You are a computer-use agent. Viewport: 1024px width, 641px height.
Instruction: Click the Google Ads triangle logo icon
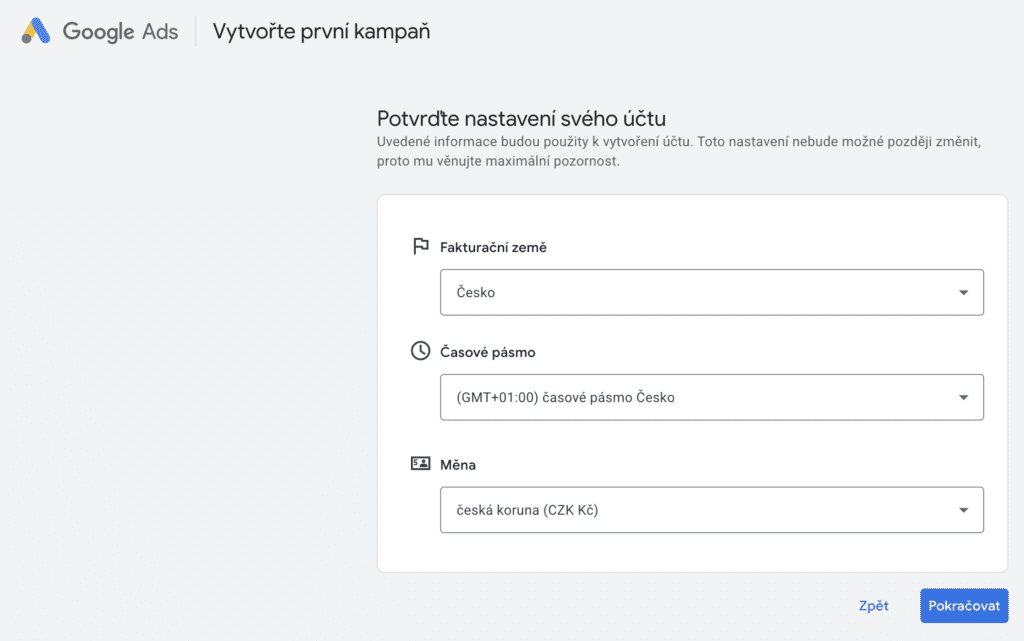pyautogui.click(x=36, y=31)
